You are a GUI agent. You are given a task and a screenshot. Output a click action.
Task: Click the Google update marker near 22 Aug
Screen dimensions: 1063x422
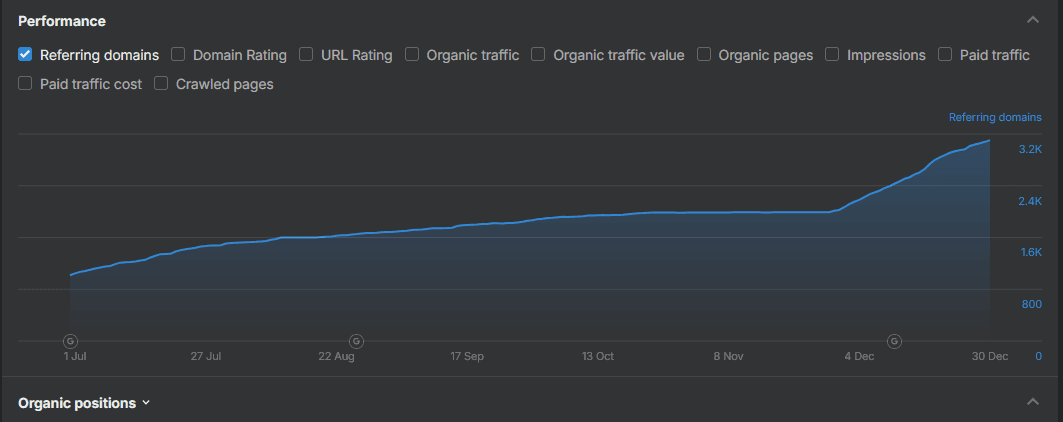click(356, 341)
